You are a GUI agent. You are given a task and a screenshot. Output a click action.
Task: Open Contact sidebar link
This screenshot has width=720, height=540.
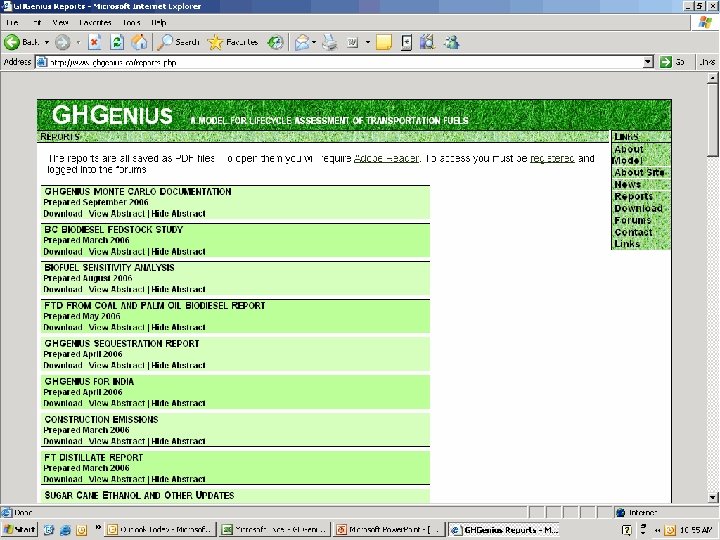pos(633,232)
